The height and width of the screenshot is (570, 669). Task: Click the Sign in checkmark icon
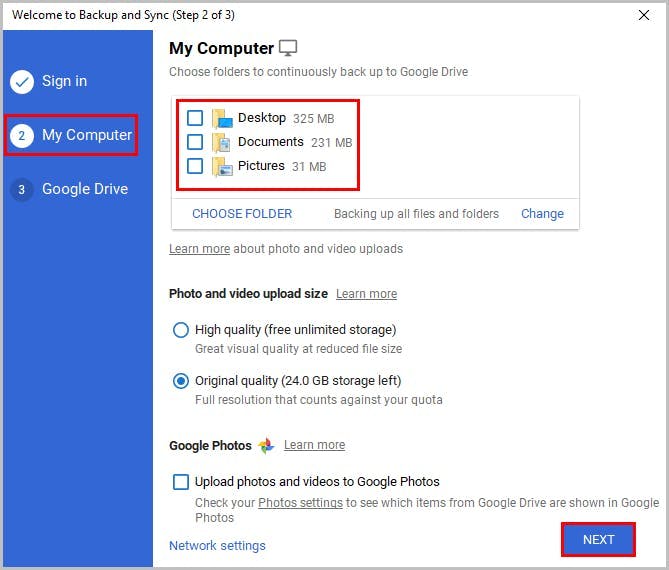[22, 81]
